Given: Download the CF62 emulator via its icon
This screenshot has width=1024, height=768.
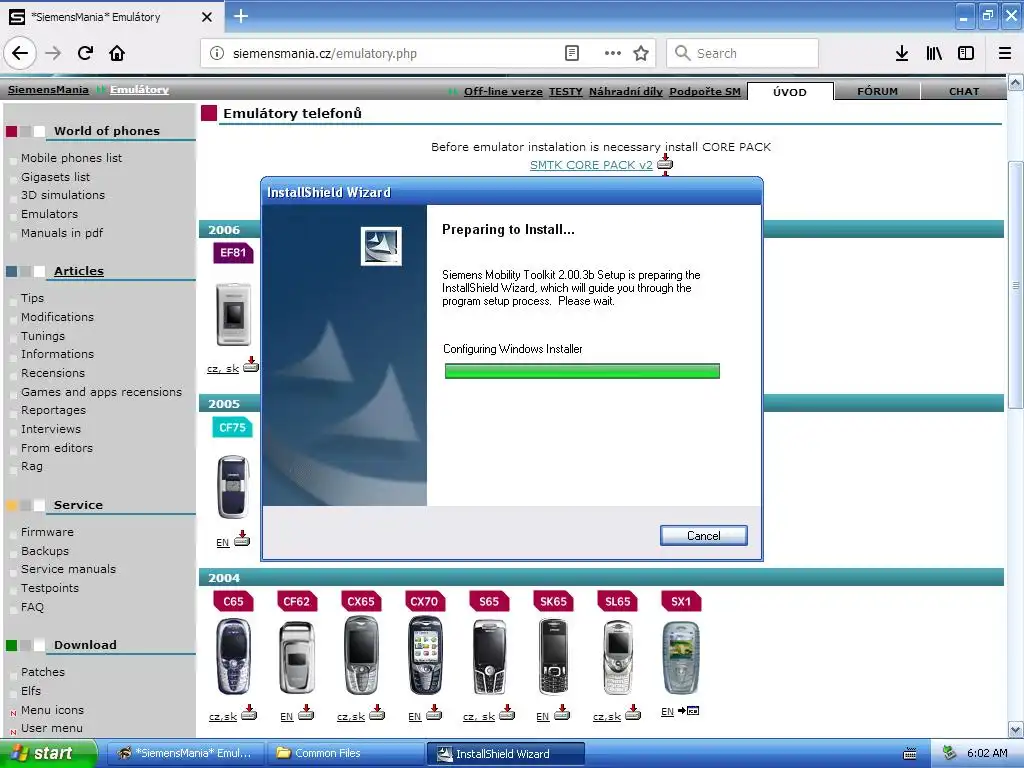Looking at the screenshot, I should (306, 712).
